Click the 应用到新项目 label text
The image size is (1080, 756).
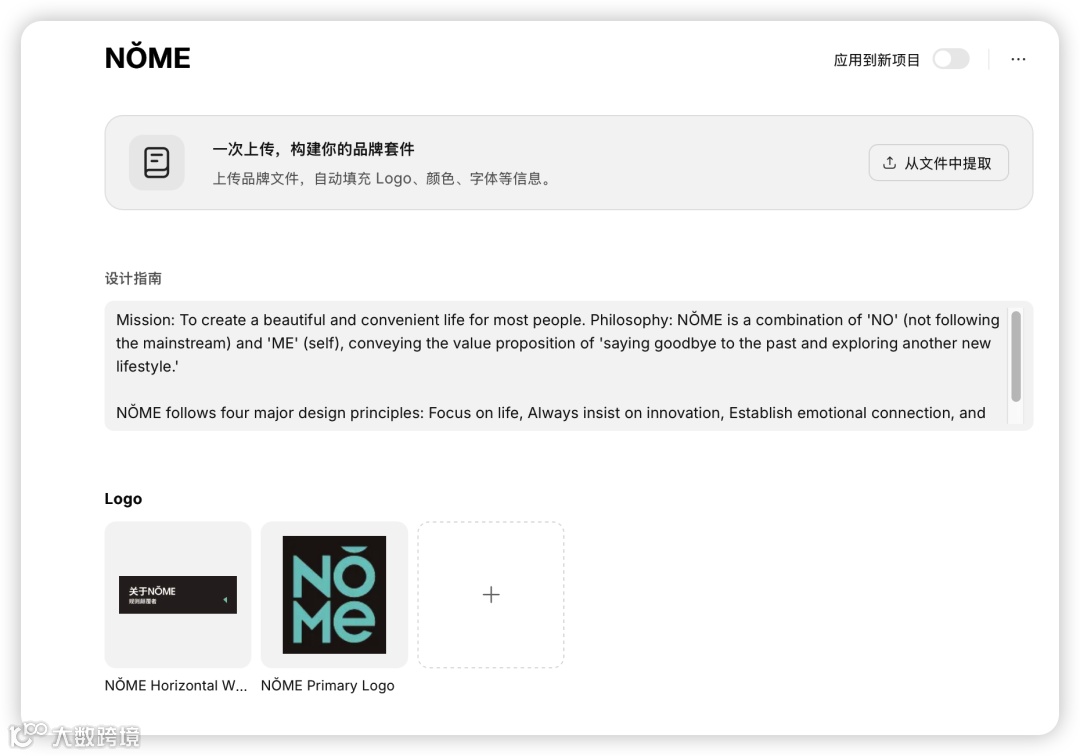point(876,60)
